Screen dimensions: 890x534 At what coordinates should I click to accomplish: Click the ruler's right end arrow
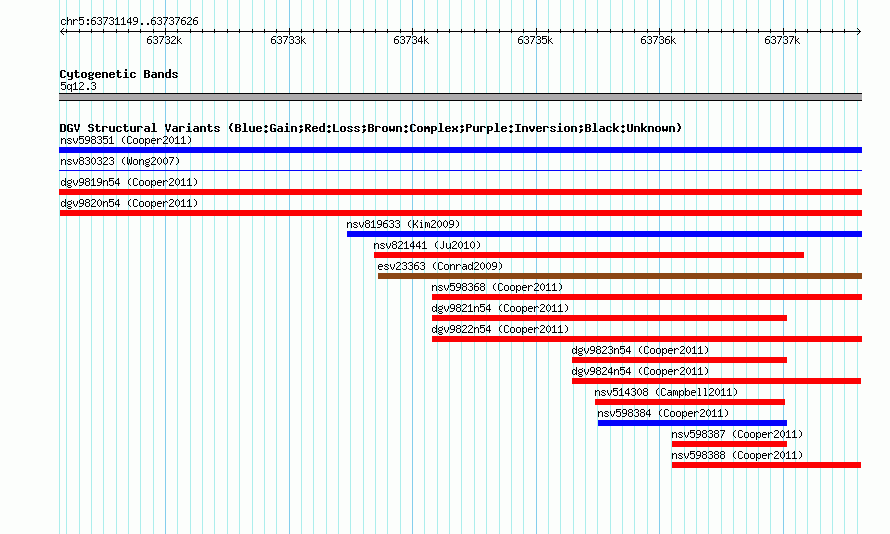click(859, 32)
